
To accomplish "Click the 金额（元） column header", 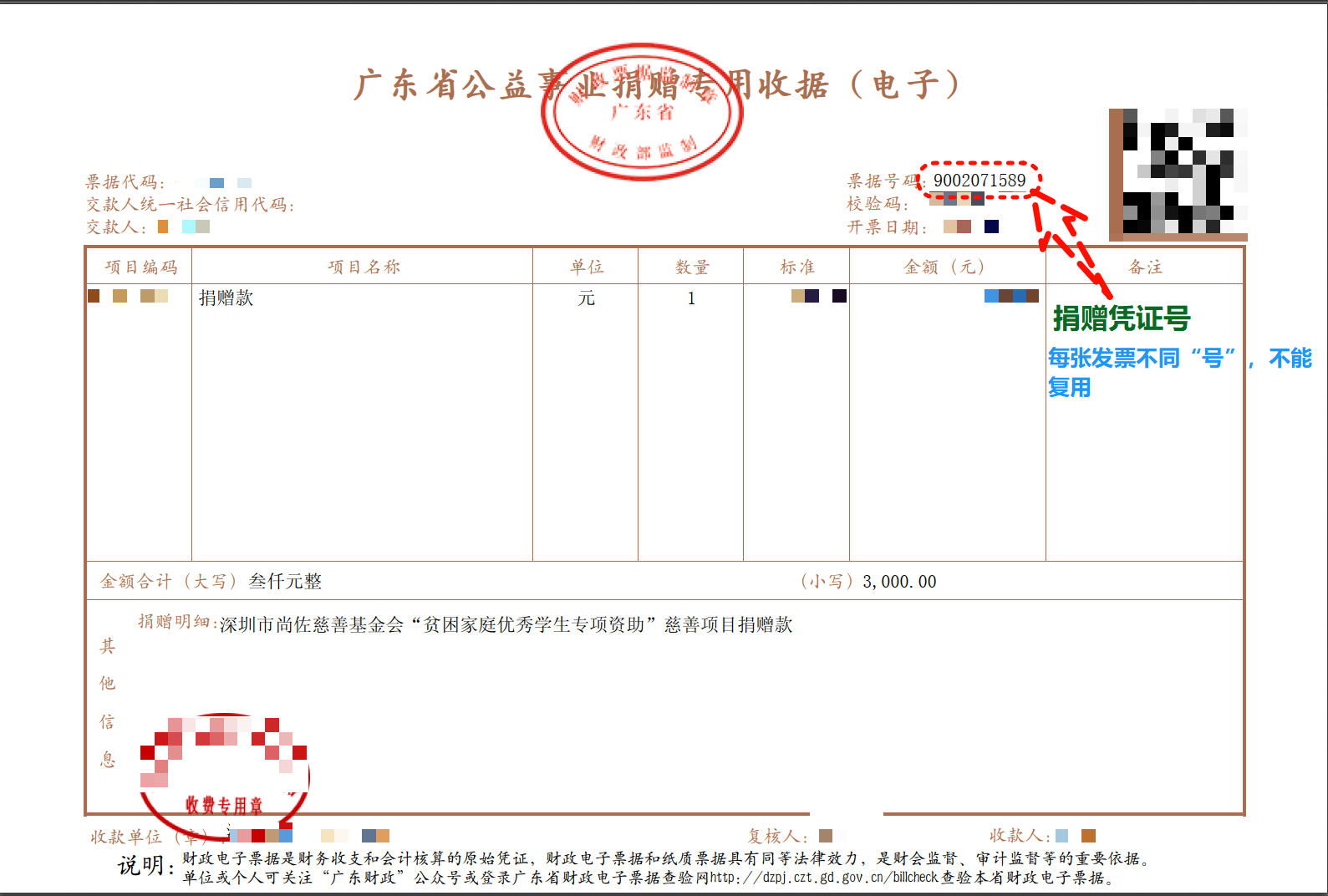I will click(946, 267).
